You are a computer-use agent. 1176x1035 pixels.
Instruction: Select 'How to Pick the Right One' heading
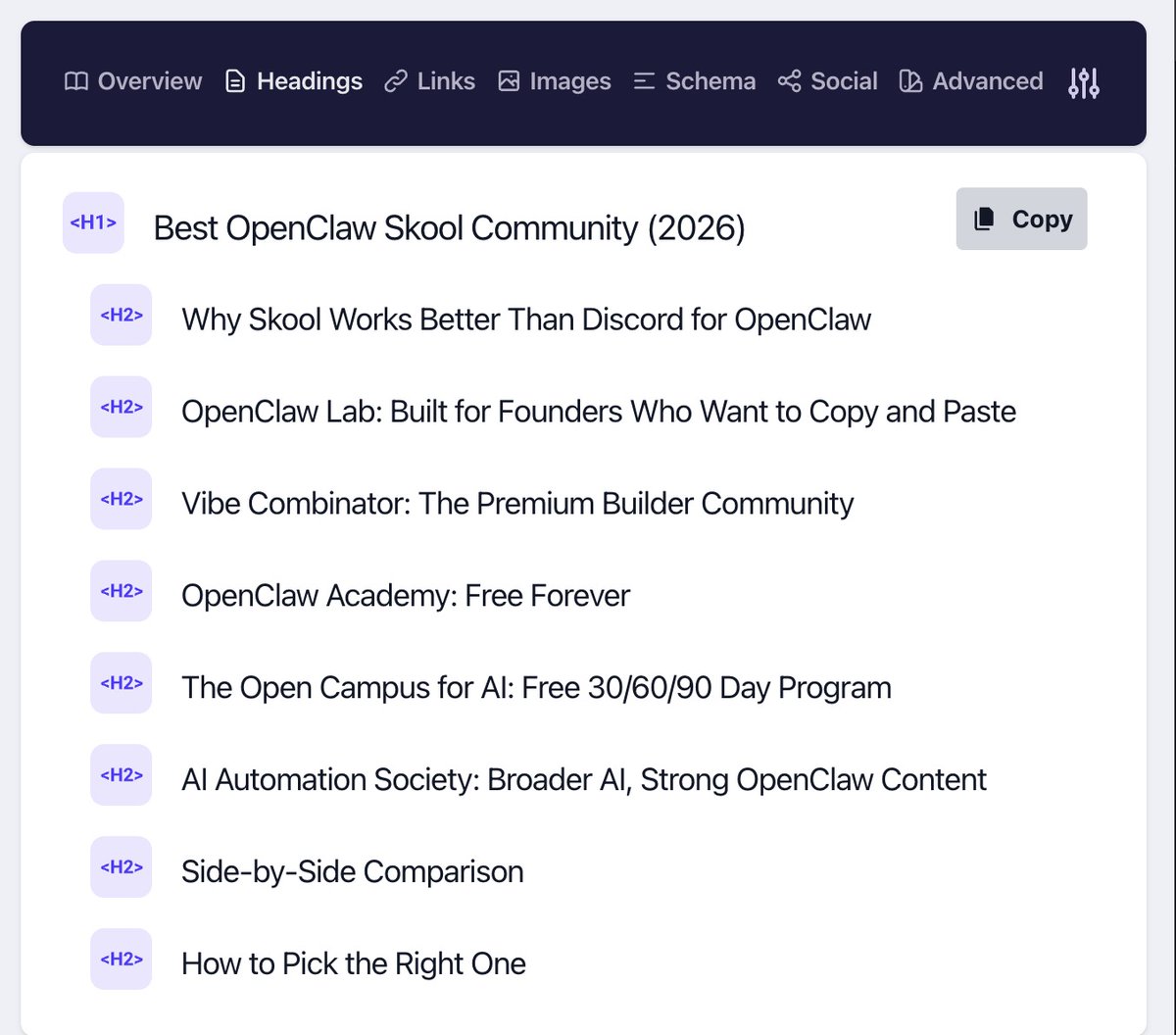click(354, 964)
